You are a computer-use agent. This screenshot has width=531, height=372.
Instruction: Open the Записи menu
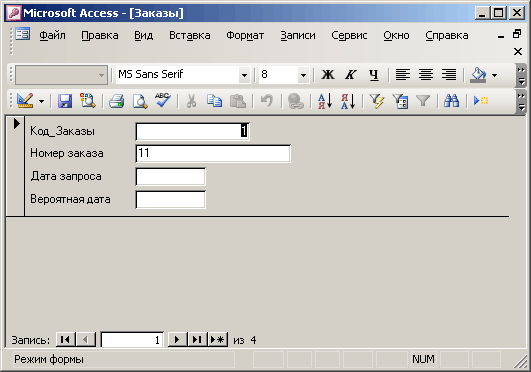point(298,35)
